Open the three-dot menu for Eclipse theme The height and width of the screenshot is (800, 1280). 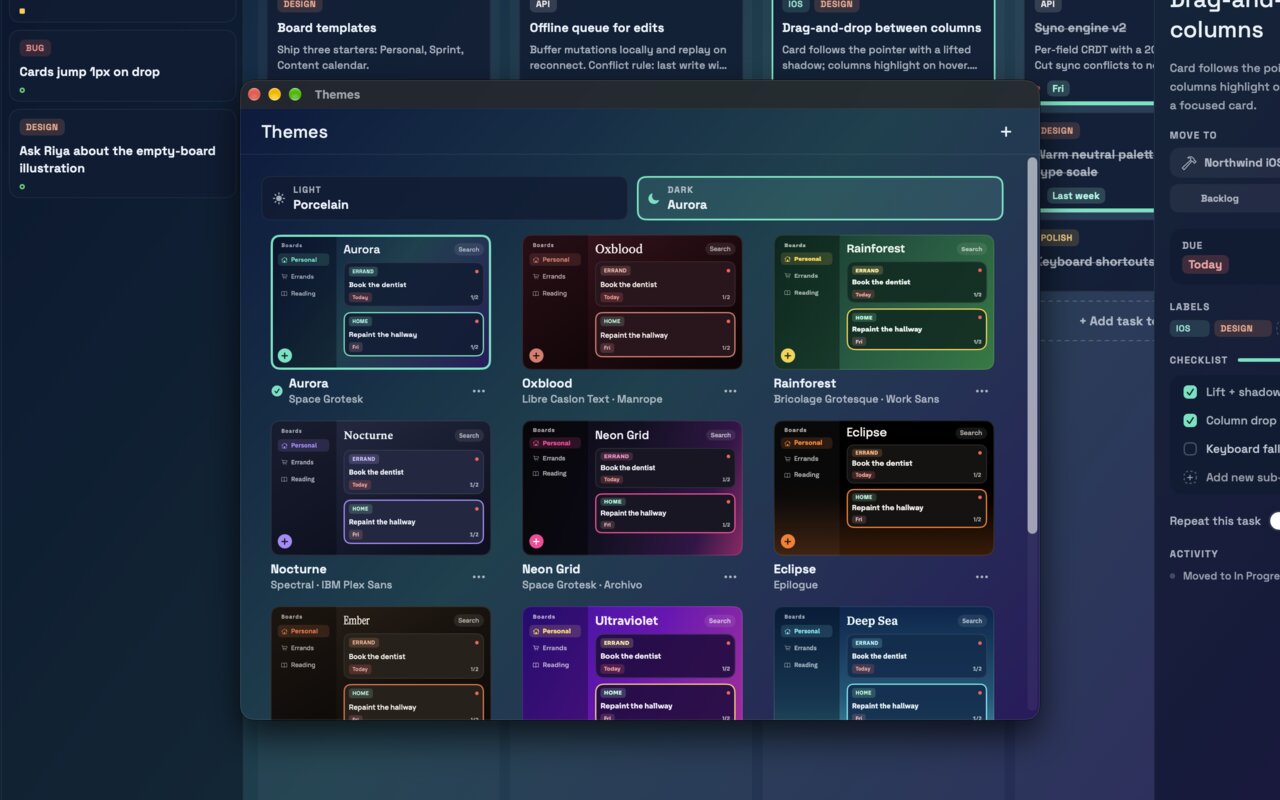click(x=982, y=577)
